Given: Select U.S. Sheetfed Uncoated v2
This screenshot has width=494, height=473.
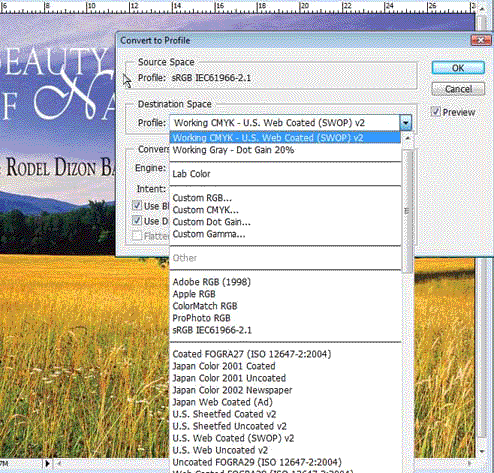Looking at the screenshot, I should [285, 426].
